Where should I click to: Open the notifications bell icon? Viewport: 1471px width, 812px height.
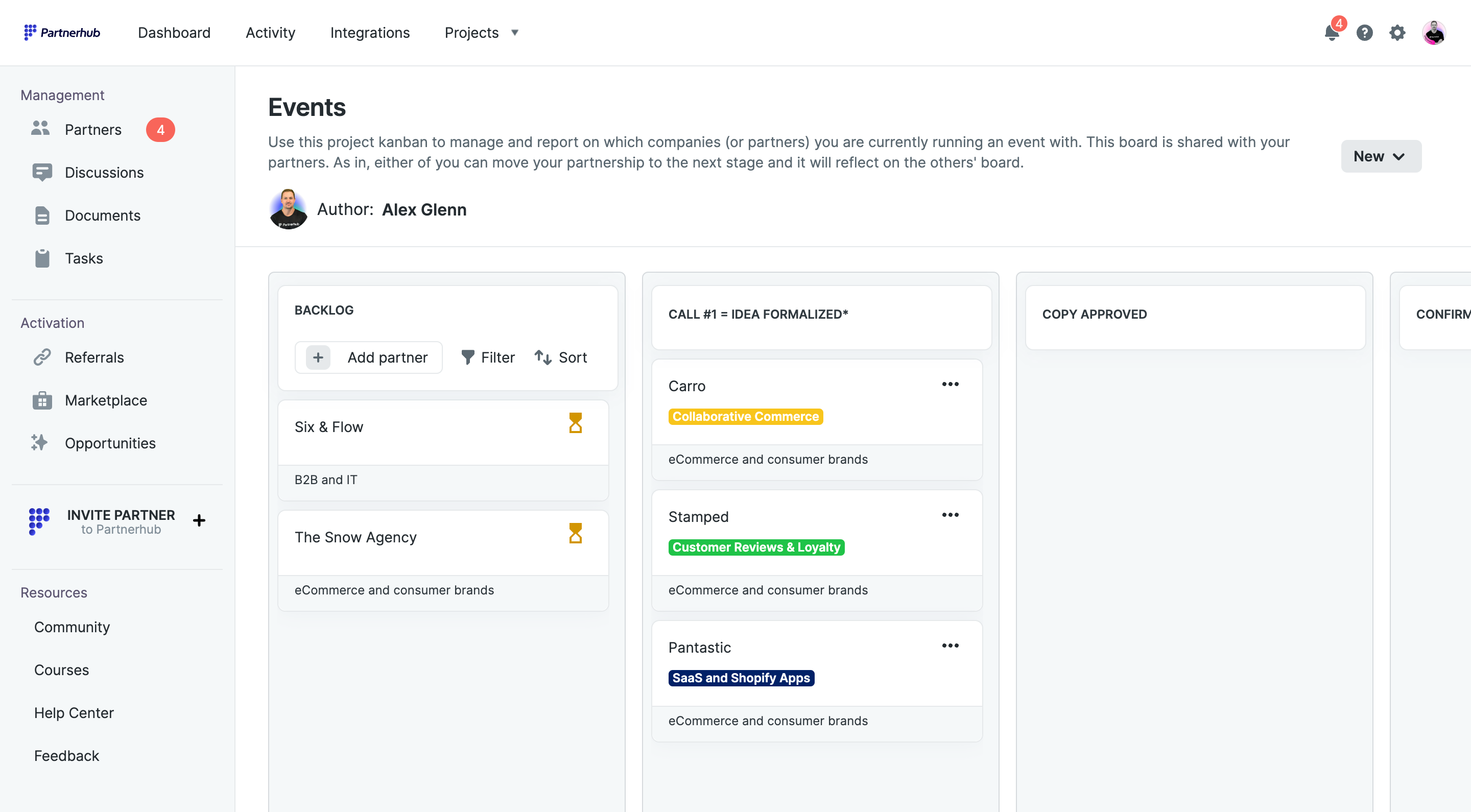[1331, 33]
